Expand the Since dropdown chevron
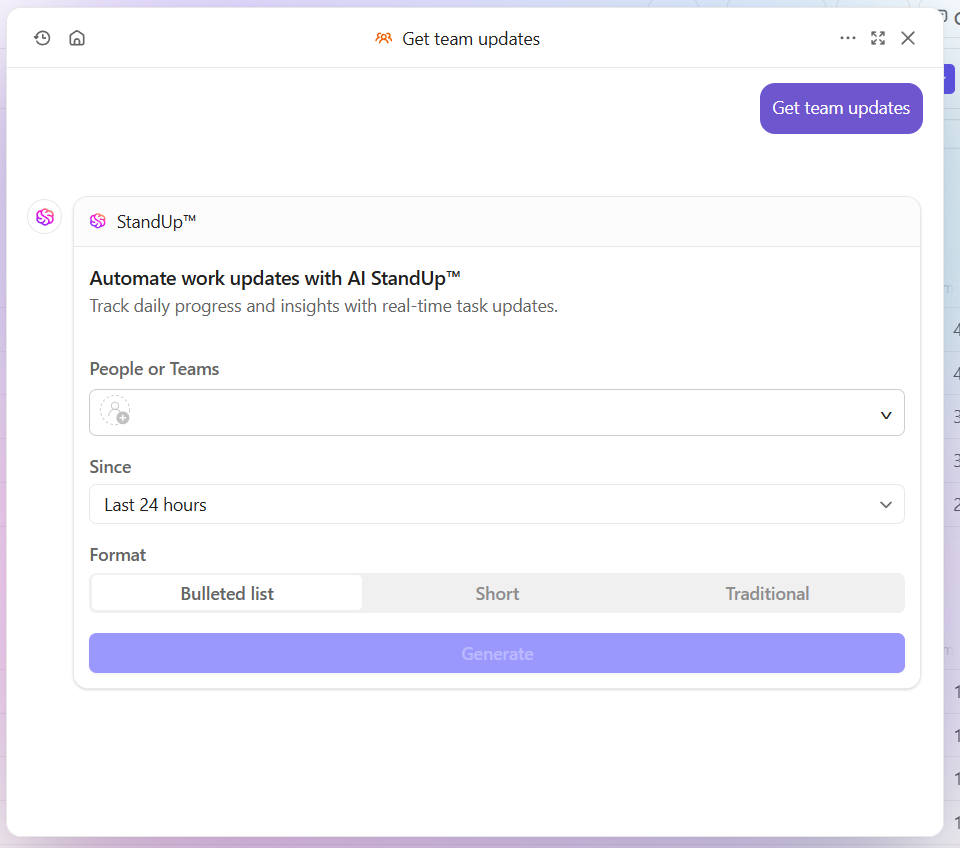Image resolution: width=960 pixels, height=848 pixels. pos(885,505)
